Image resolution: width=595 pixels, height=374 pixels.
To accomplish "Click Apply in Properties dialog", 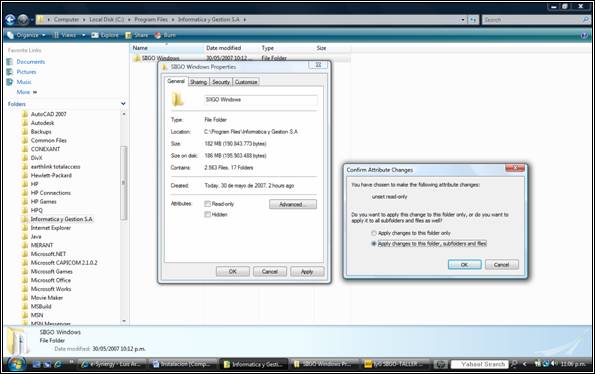I will coord(307,272).
